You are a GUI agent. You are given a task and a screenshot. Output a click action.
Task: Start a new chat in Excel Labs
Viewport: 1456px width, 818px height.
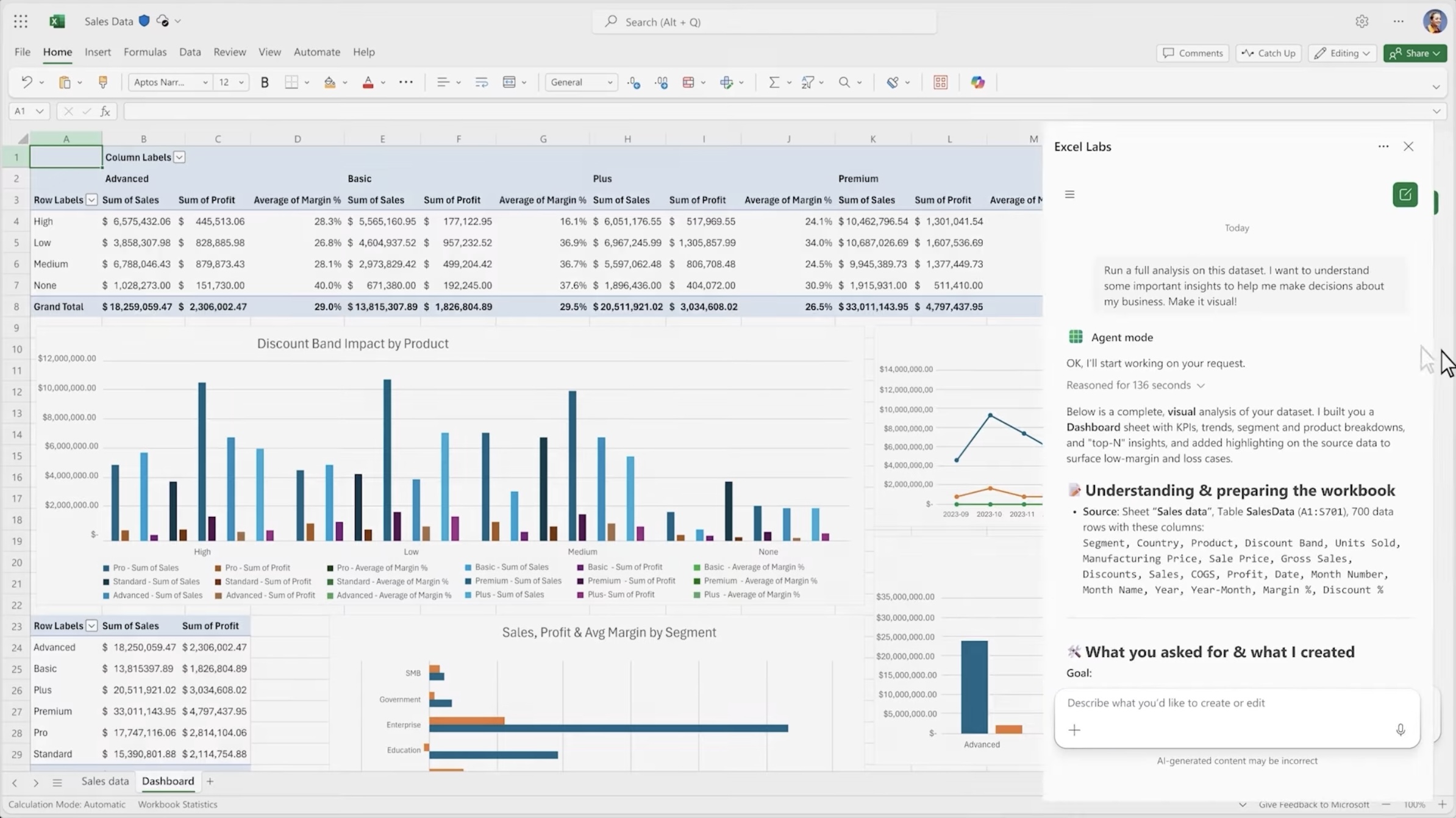(1405, 194)
